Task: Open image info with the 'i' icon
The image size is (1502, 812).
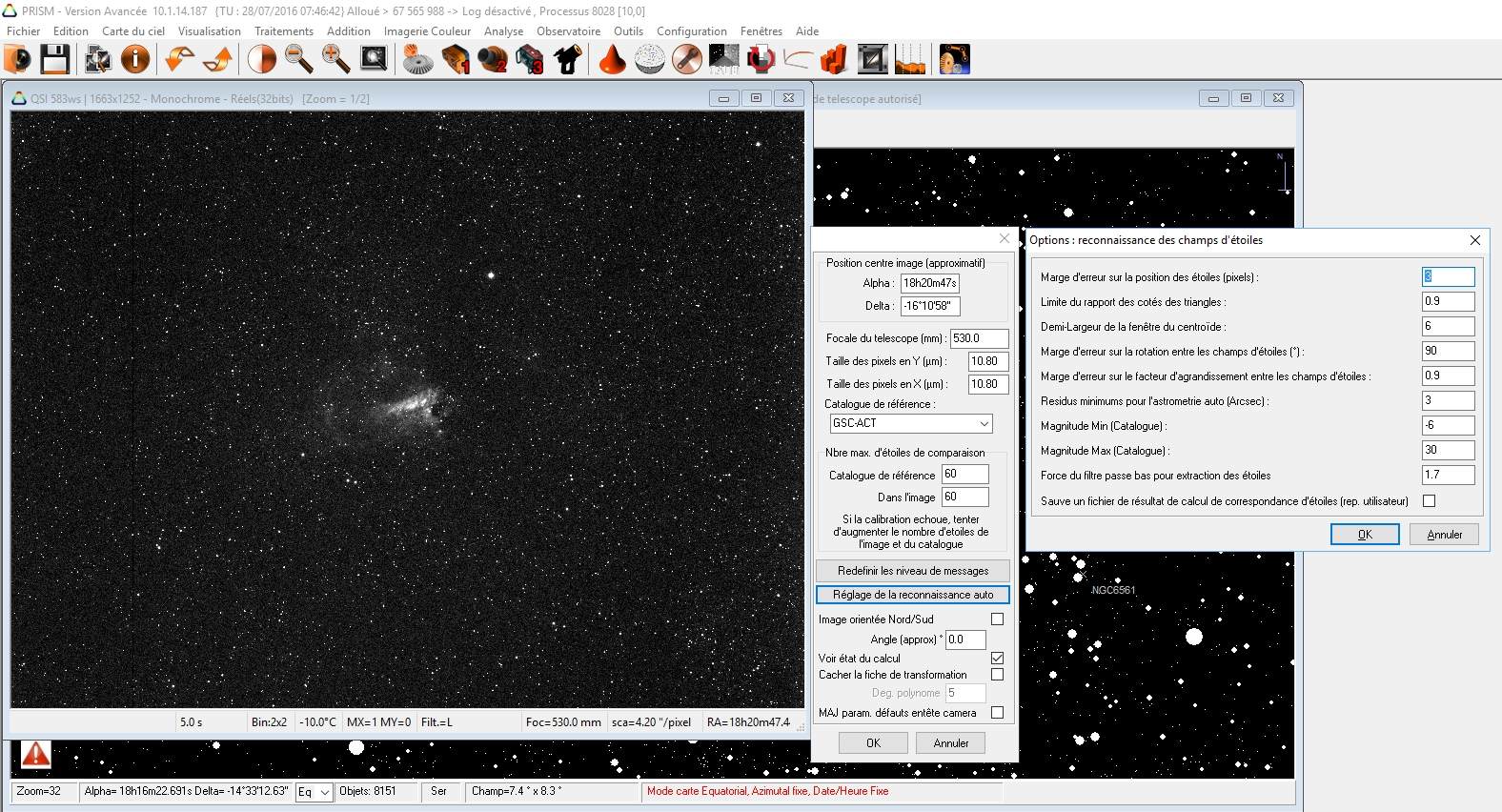Action: [x=135, y=59]
